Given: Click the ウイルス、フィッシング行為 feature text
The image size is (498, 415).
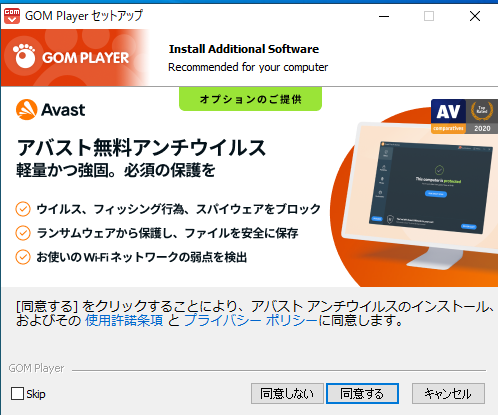Looking at the screenshot, I should (x=178, y=209).
